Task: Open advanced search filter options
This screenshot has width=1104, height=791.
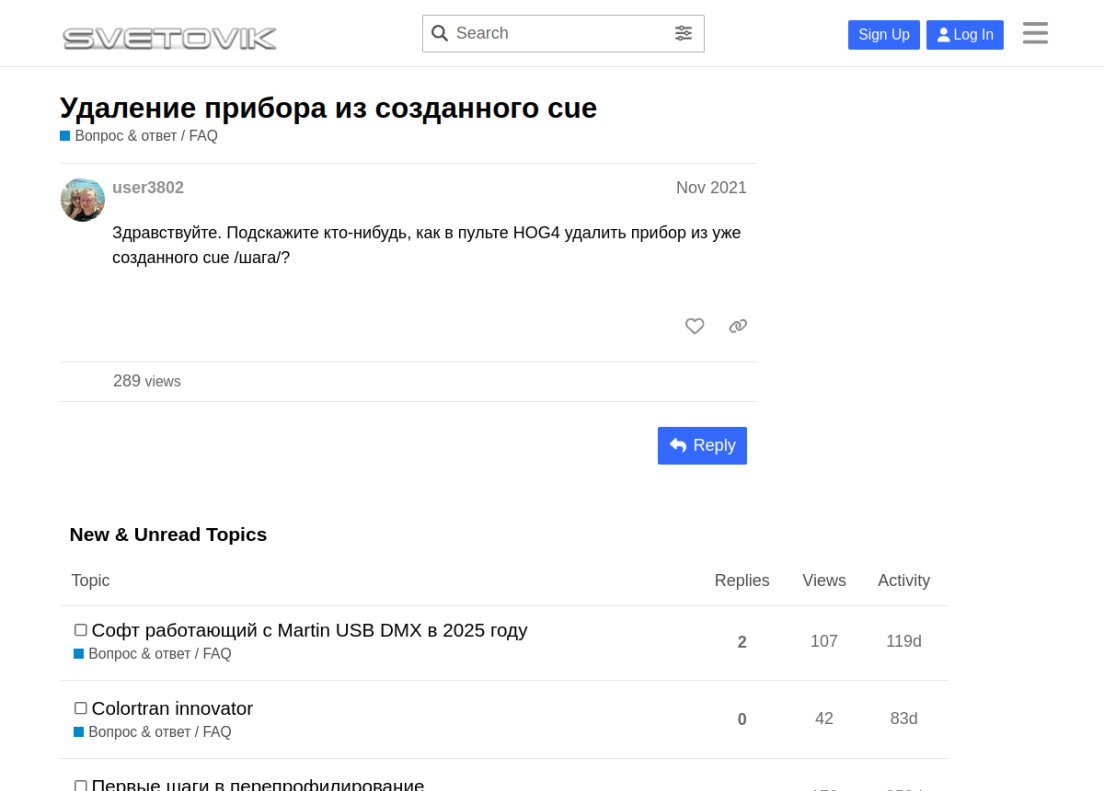Action: [x=683, y=33]
